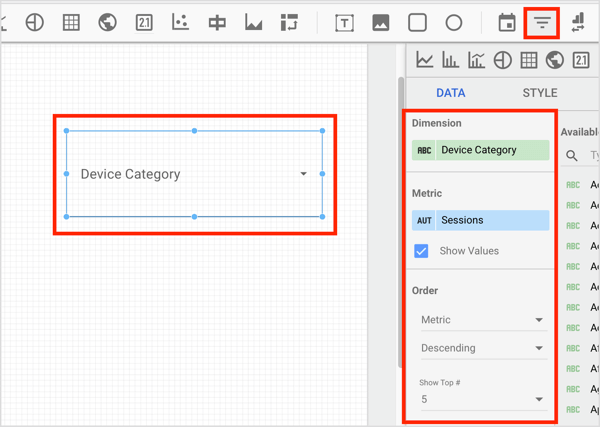This screenshot has width=600, height=427.
Task: Click the filter control icon
Action: [542, 22]
